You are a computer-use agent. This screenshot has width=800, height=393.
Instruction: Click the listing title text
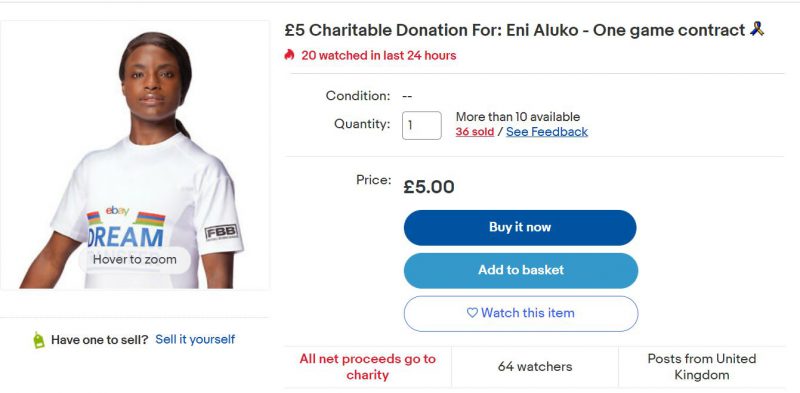click(x=515, y=30)
